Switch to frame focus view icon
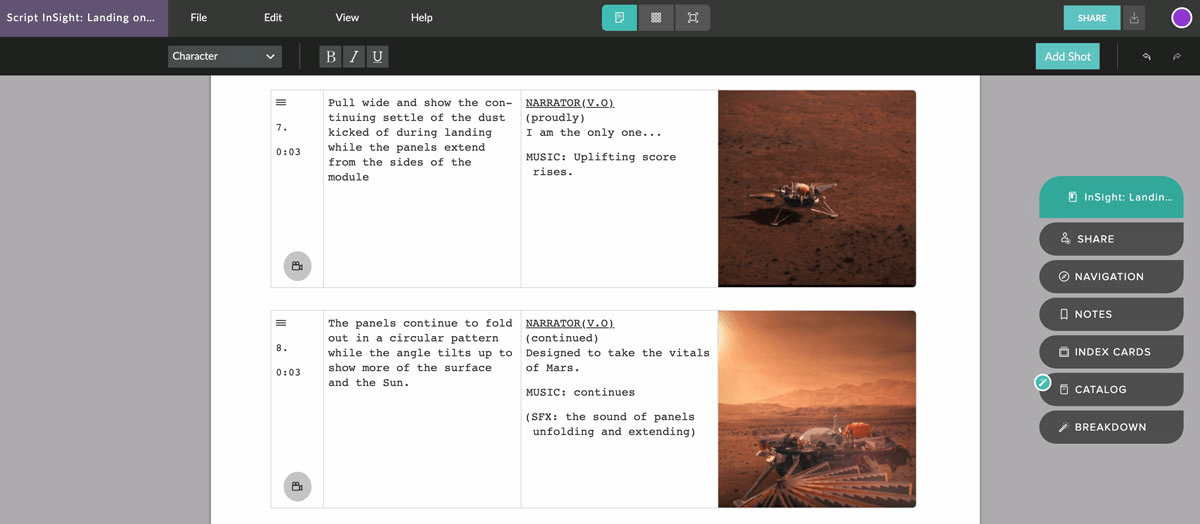This screenshot has width=1200, height=524. point(692,18)
